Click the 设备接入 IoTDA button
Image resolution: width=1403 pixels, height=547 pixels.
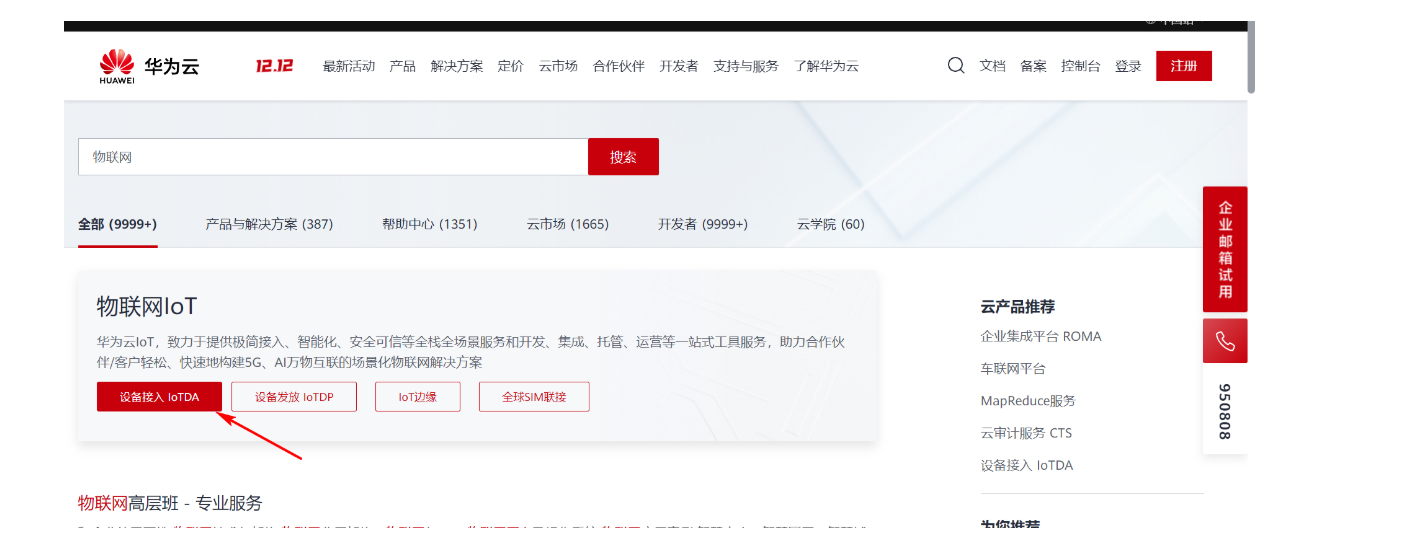coord(159,397)
